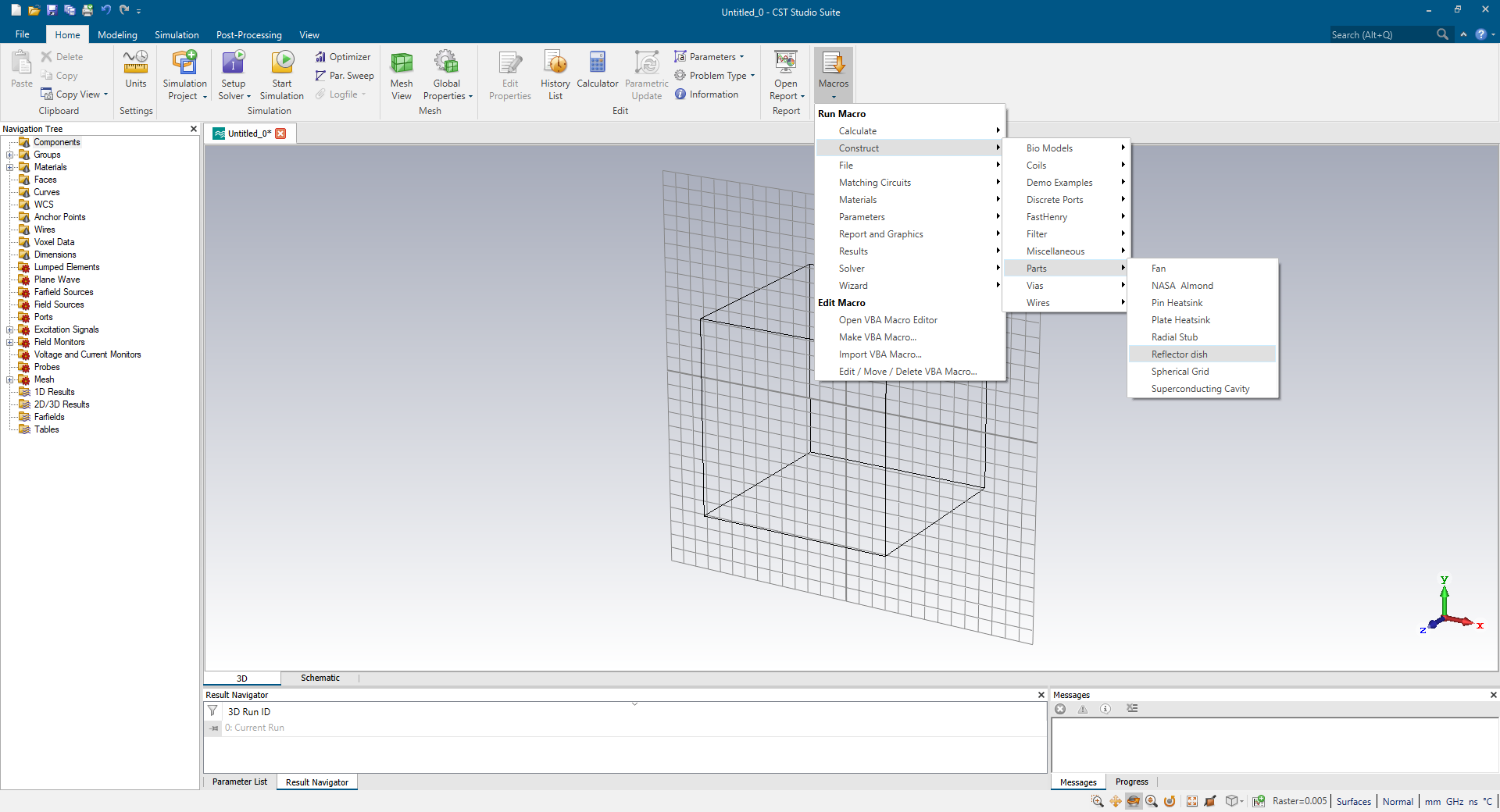Open the History List
Image resolution: width=1500 pixels, height=812 pixels.
click(x=555, y=62)
